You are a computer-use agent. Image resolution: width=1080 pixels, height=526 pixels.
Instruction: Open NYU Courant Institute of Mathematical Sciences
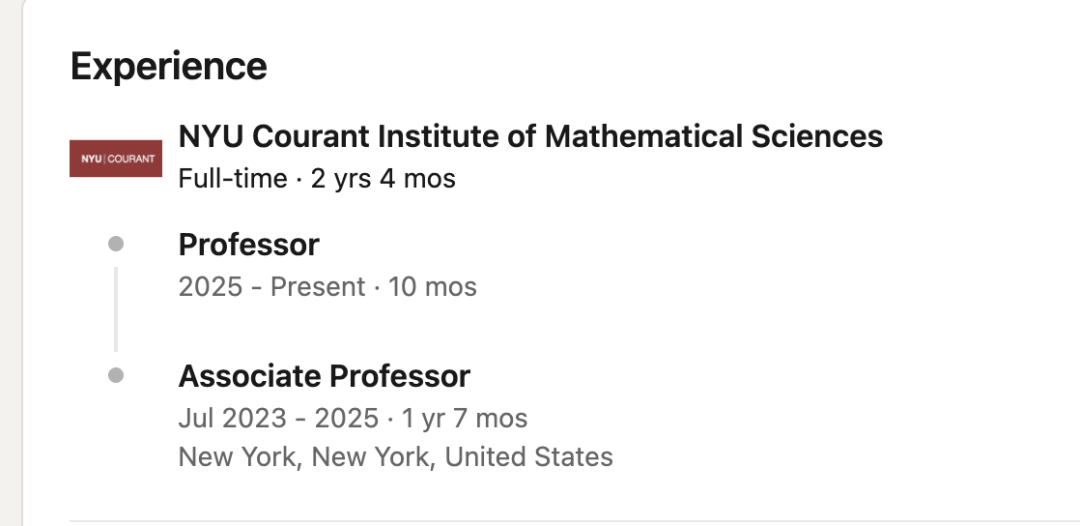[530, 136]
